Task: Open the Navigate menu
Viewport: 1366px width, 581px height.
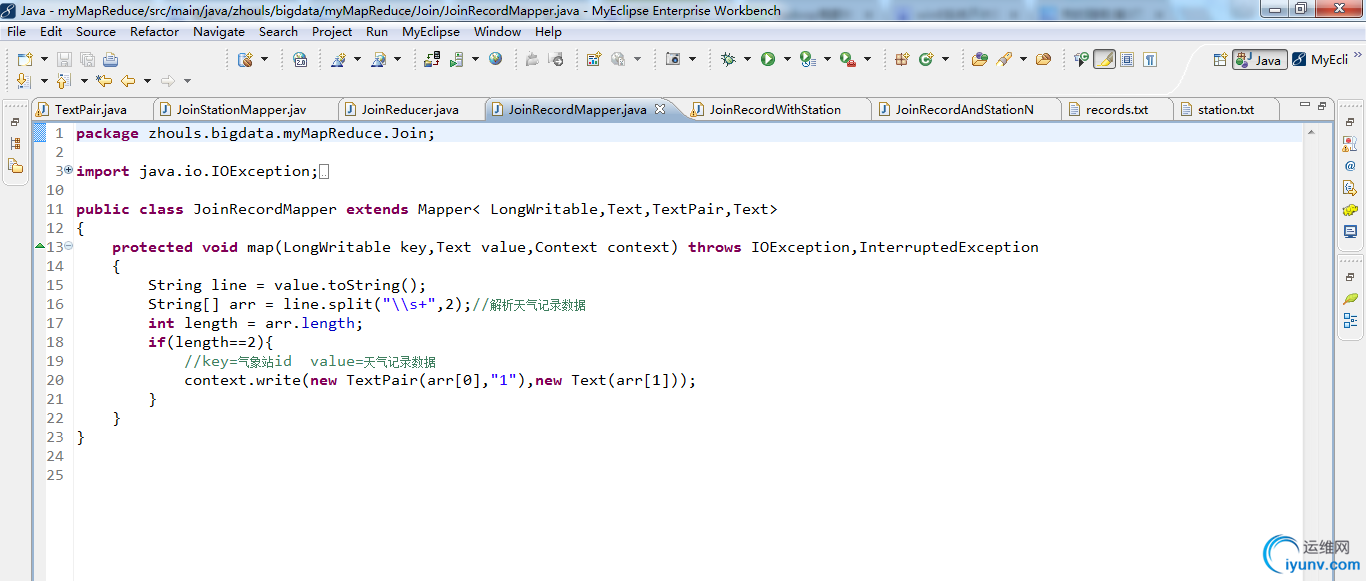Action: pyautogui.click(x=219, y=31)
